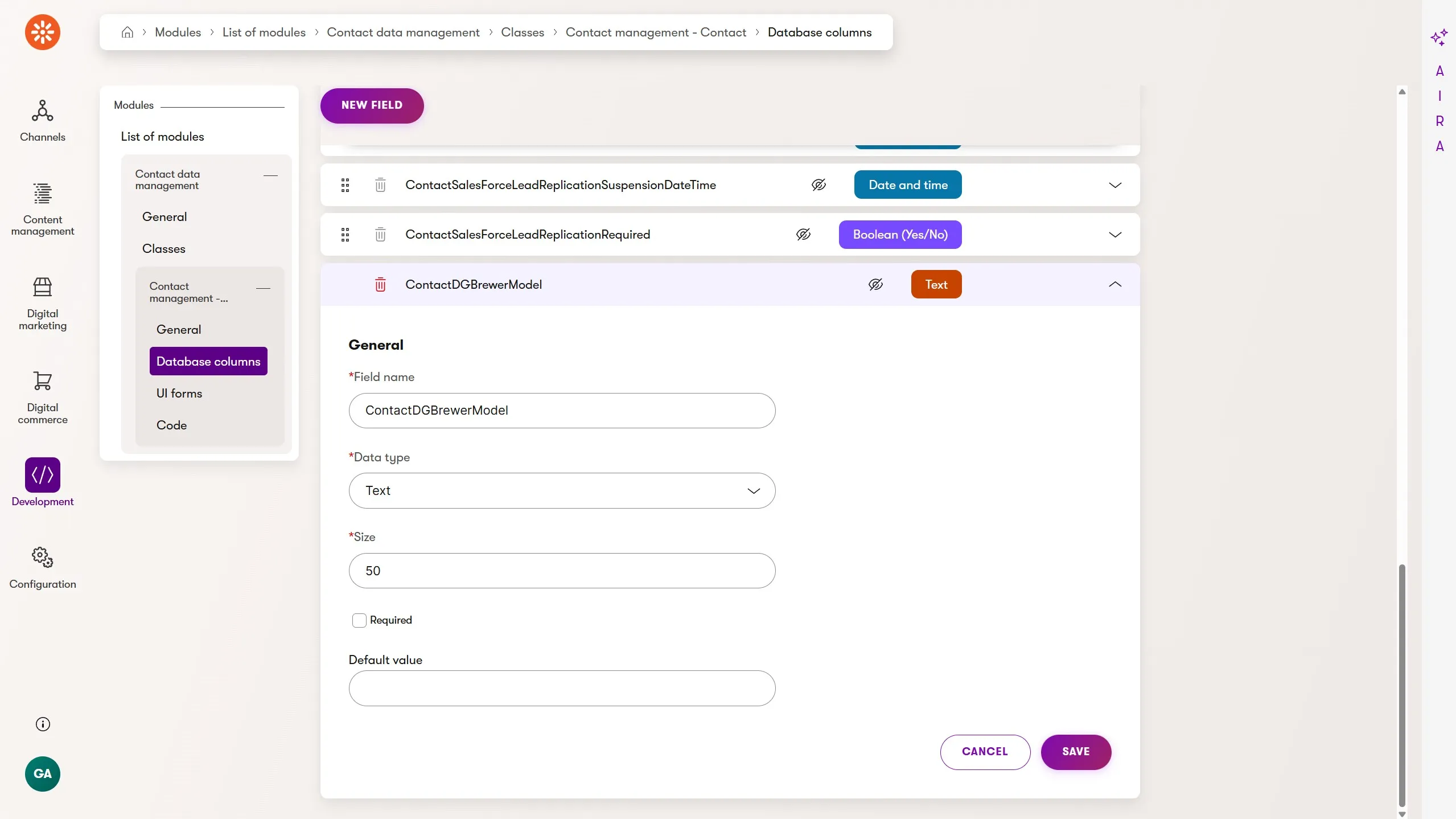Expand the ContactSalesForceLeadReplicationSuspensionDateTime row

click(x=1115, y=185)
